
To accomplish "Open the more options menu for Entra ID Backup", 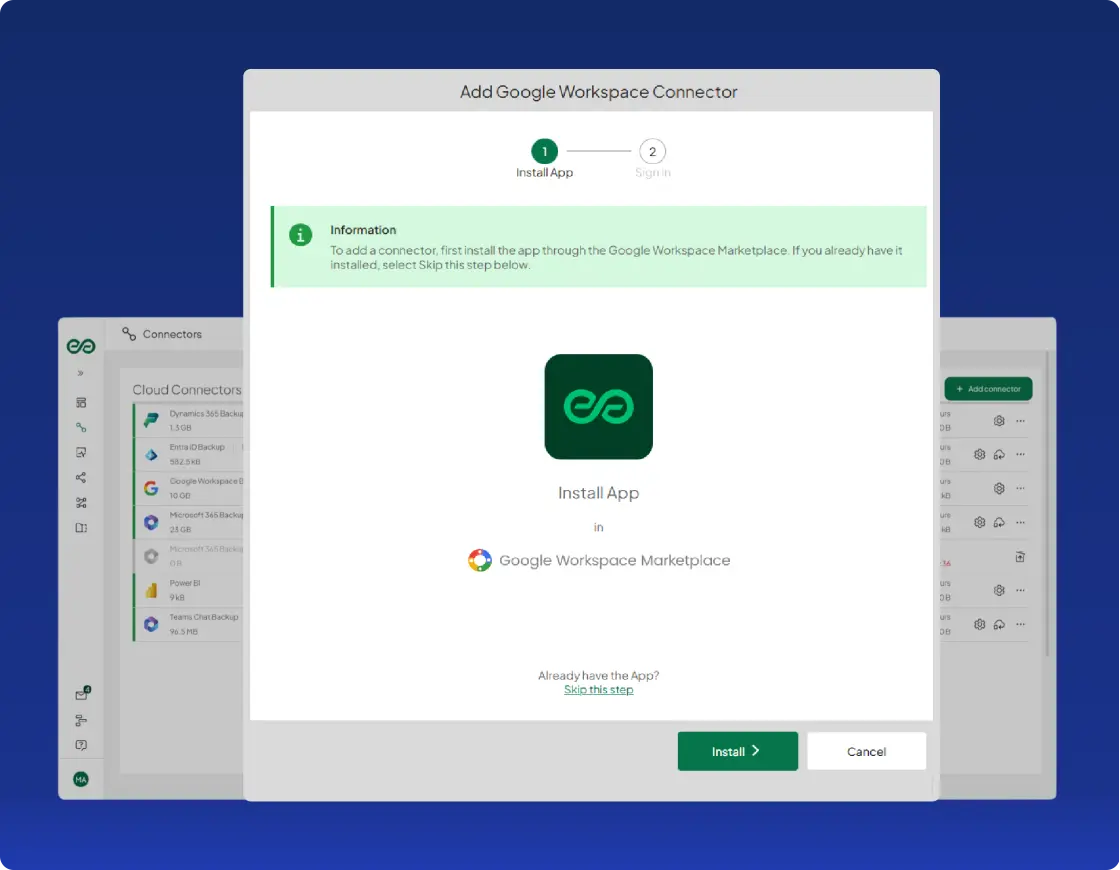I will click(1020, 454).
